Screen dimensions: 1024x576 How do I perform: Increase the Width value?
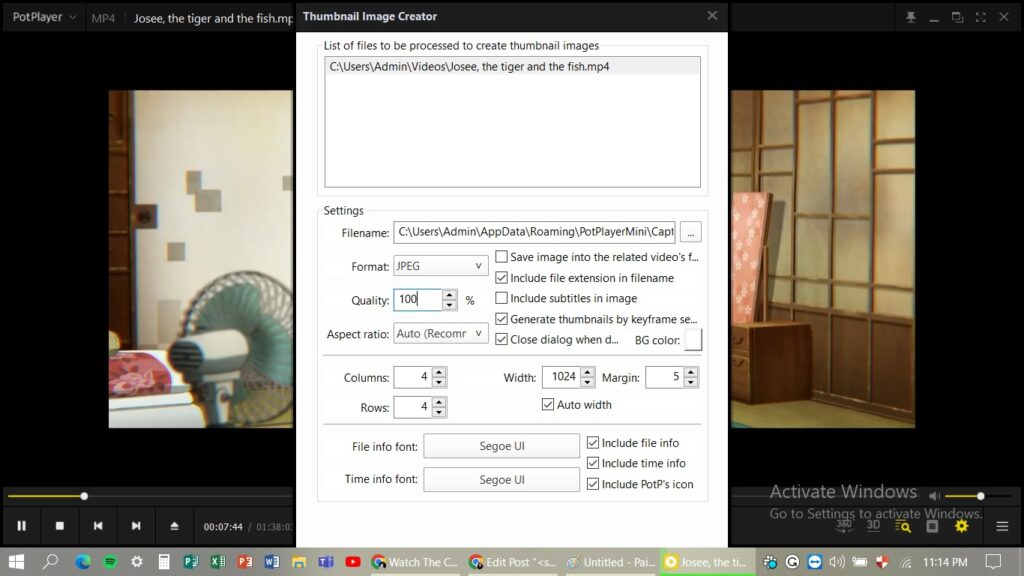[x=588, y=372]
